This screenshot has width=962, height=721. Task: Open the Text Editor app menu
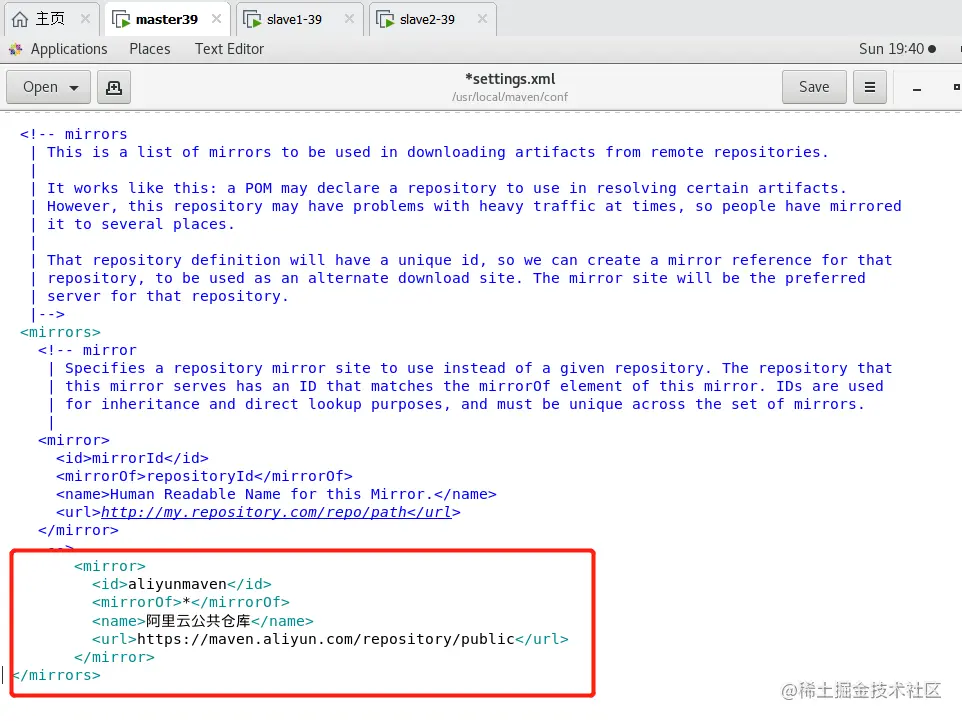[x=229, y=49]
